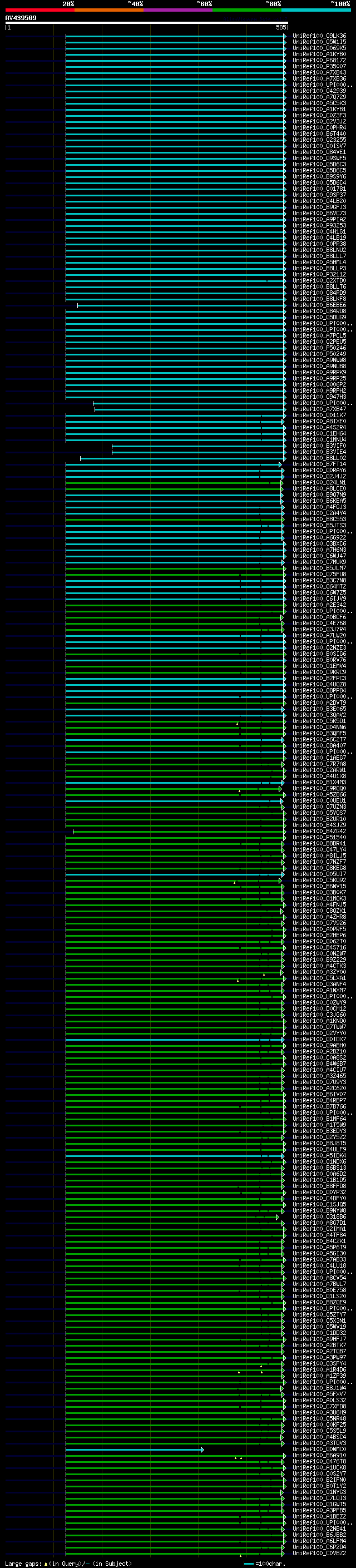This screenshot has width=356, height=1568.
Task: Click hit label UniRef100_Q9LK36
Action: tap(319, 36)
